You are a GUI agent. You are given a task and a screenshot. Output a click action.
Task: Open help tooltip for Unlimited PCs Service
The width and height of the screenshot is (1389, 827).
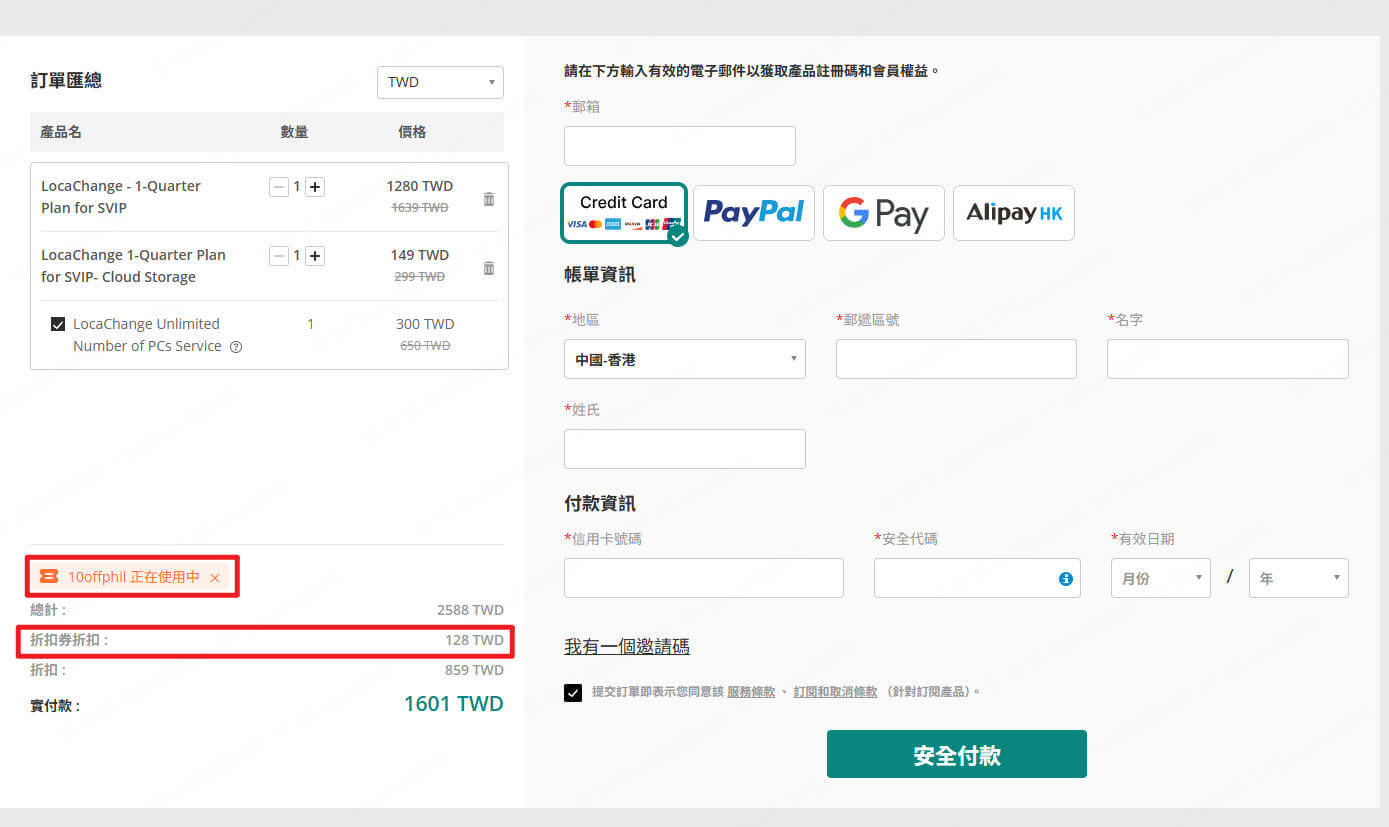236,347
